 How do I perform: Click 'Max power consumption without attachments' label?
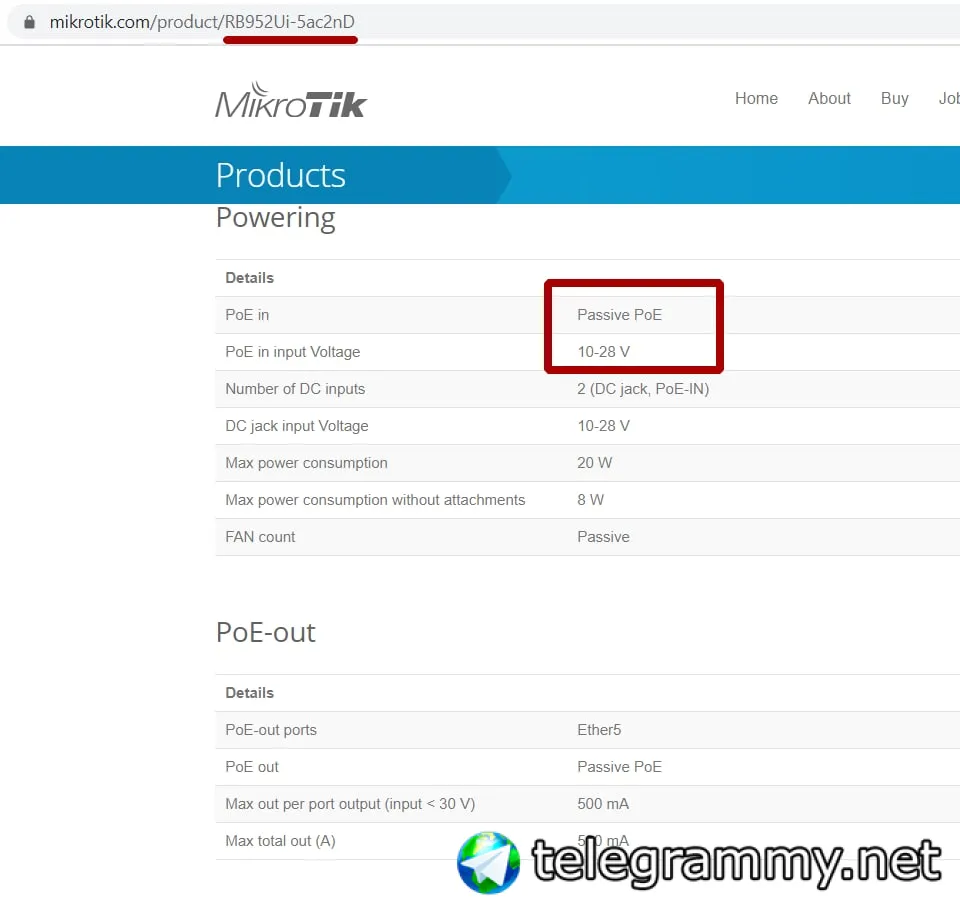(x=375, y=500)
